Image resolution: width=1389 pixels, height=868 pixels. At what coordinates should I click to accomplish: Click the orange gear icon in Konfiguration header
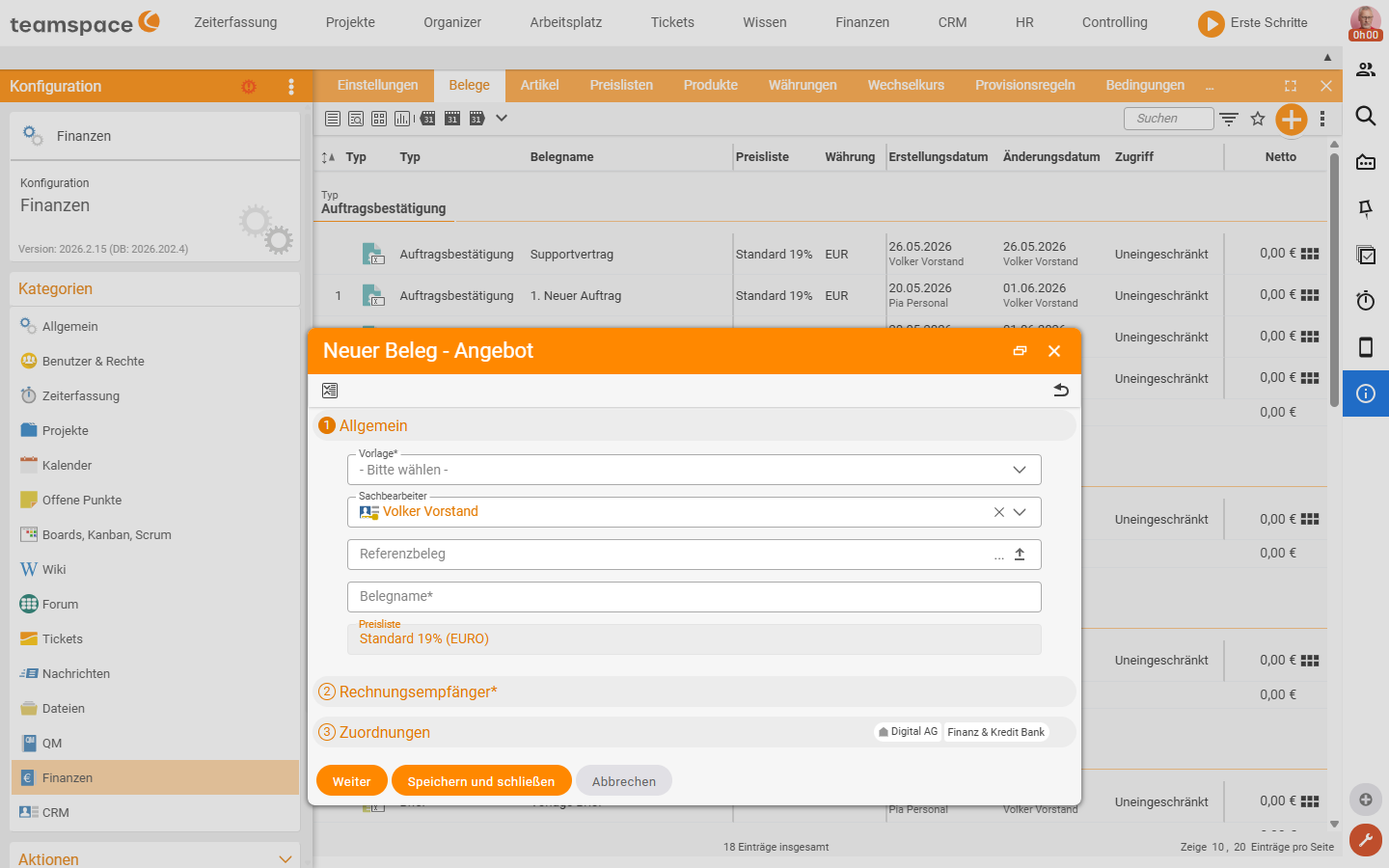click(x=249, y=87)
